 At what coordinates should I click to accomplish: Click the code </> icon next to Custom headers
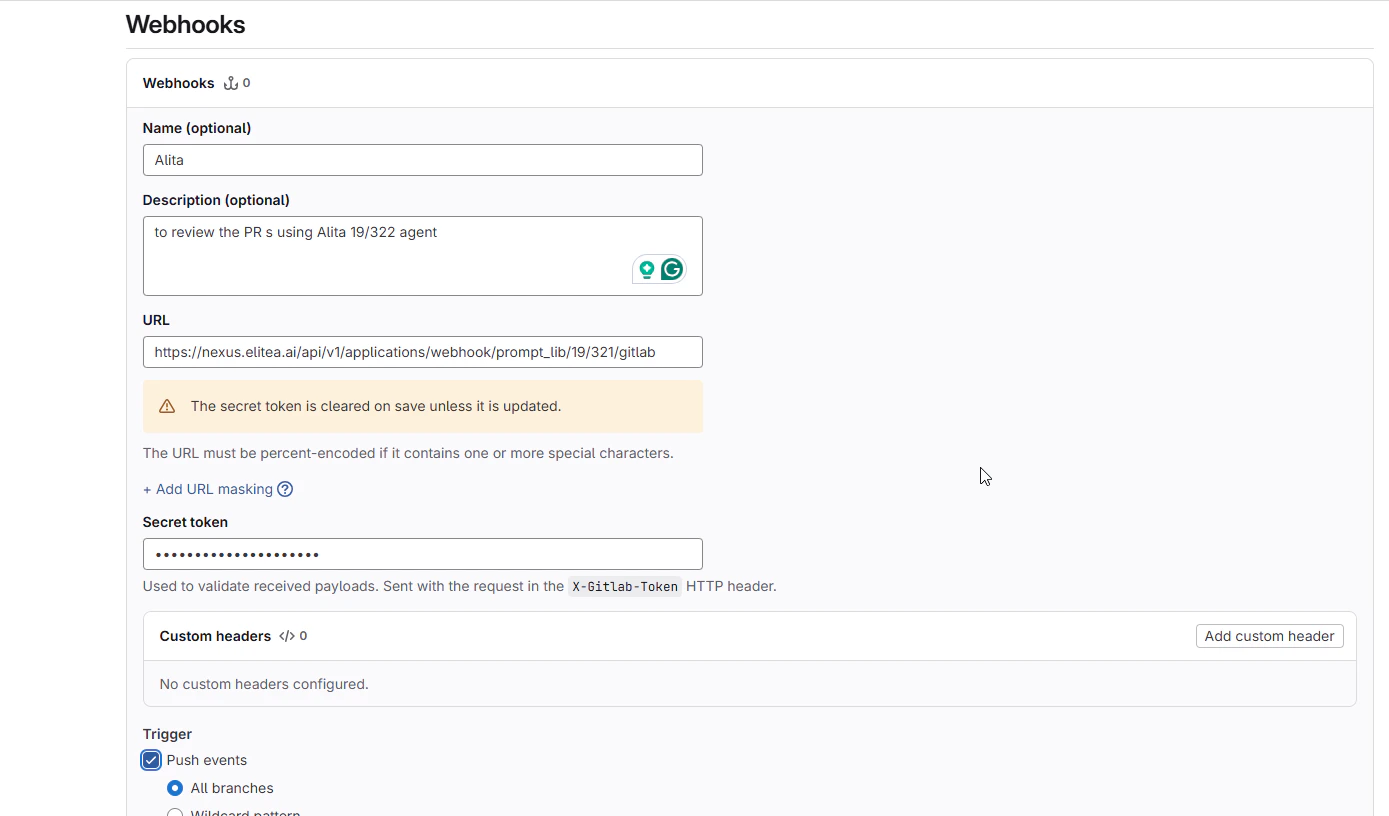point(287,636)
